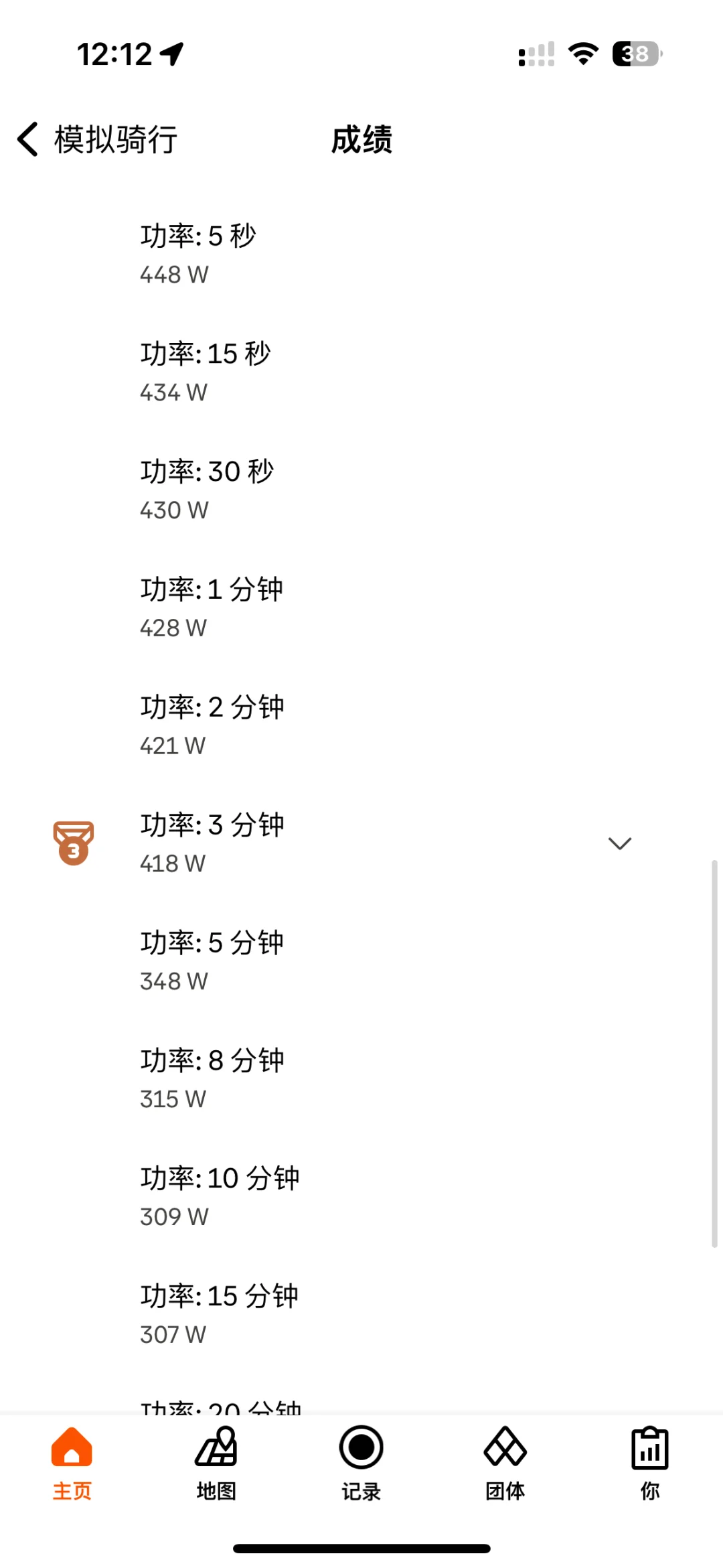
Task: Tap the battery indicator showing 38
Action: pyautogui.click(x=637, y=54)
